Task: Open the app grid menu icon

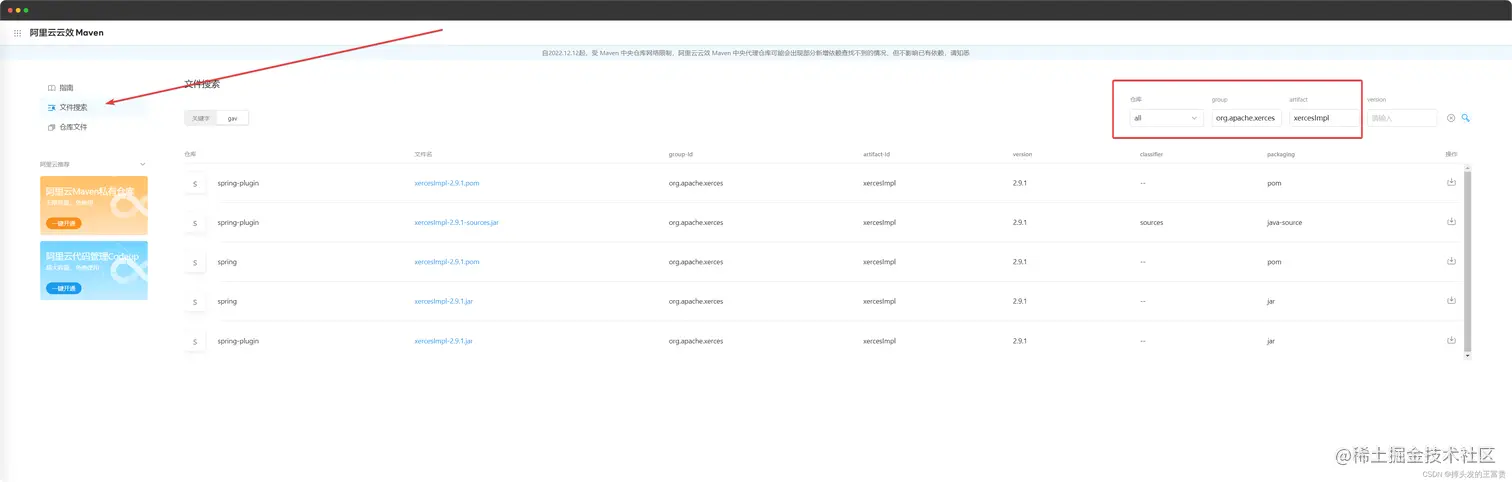Action: [17, 33]
